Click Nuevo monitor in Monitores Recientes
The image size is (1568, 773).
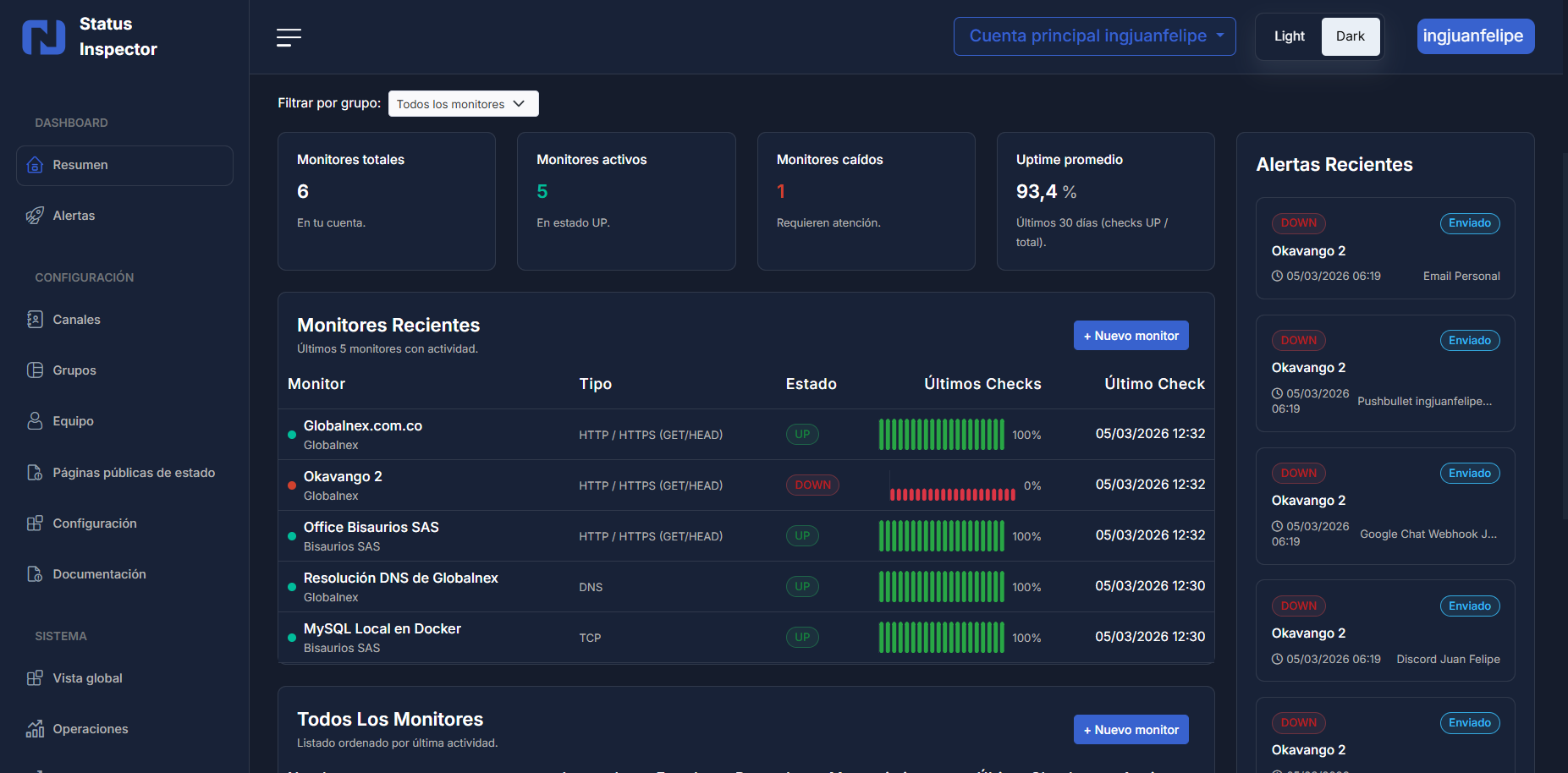(x=1131, y=336)
